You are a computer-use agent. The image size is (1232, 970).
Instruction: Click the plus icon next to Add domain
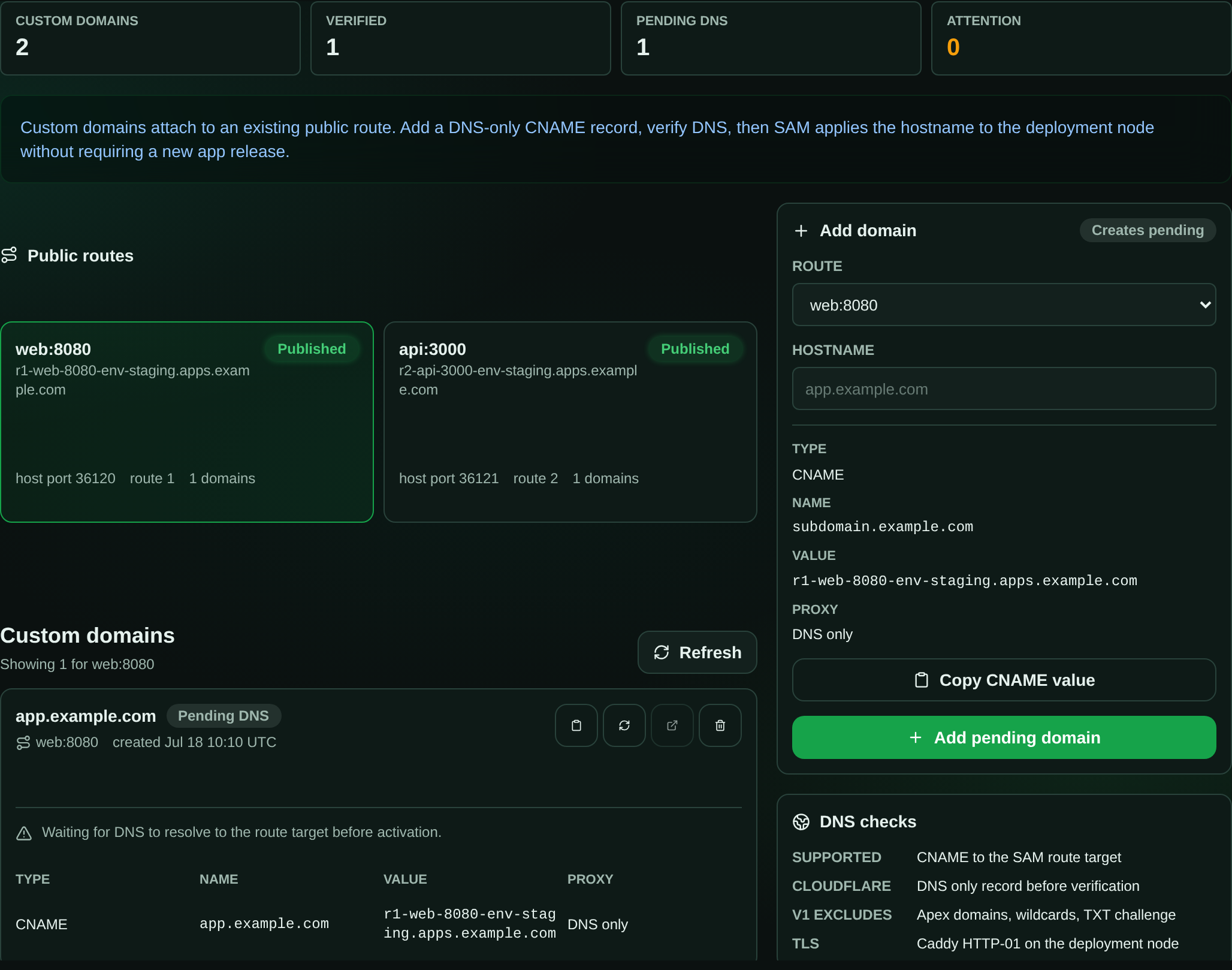click(x=801, y=231)
